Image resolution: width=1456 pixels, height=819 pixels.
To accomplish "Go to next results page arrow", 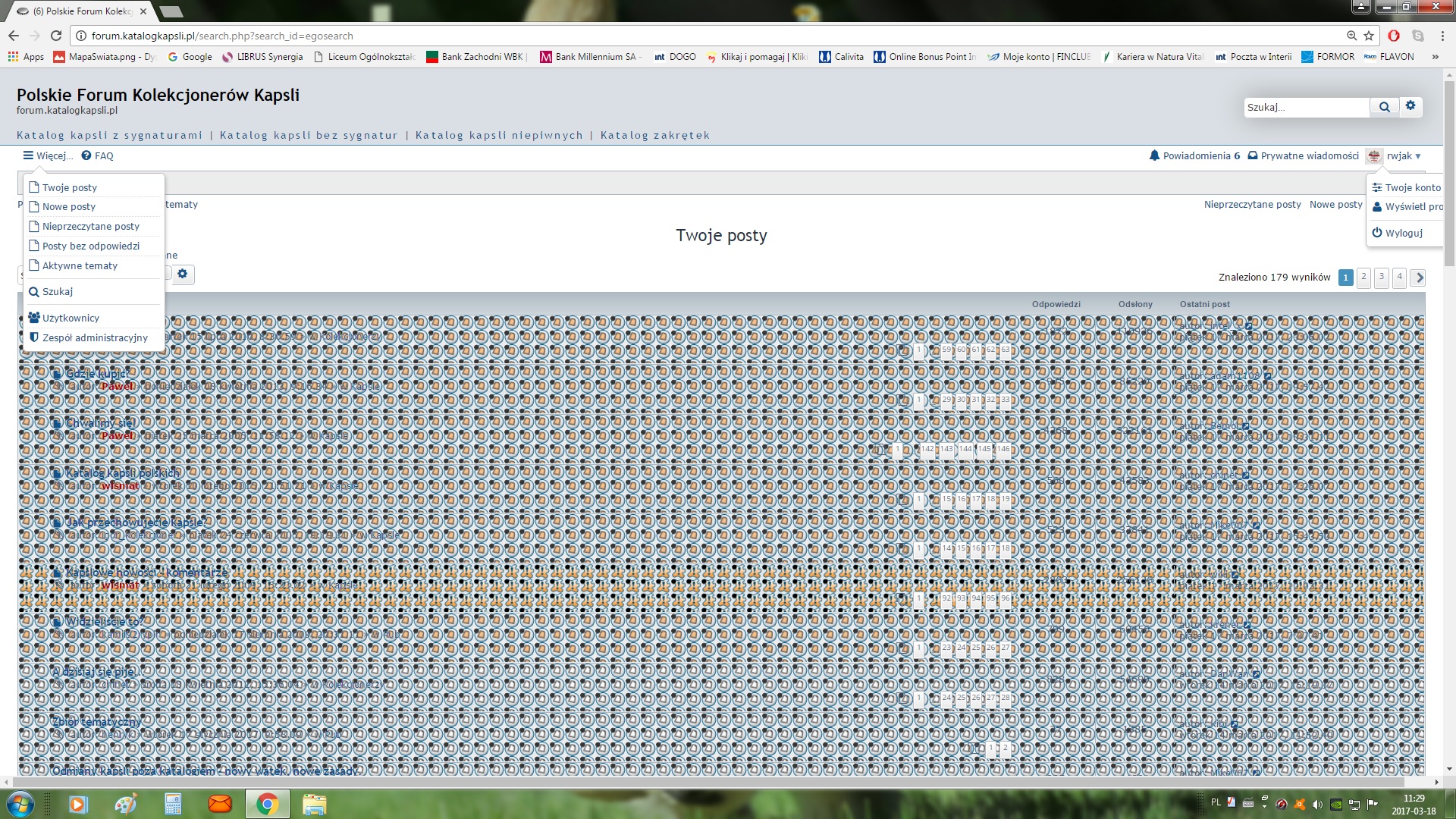I will (1418, 278).
